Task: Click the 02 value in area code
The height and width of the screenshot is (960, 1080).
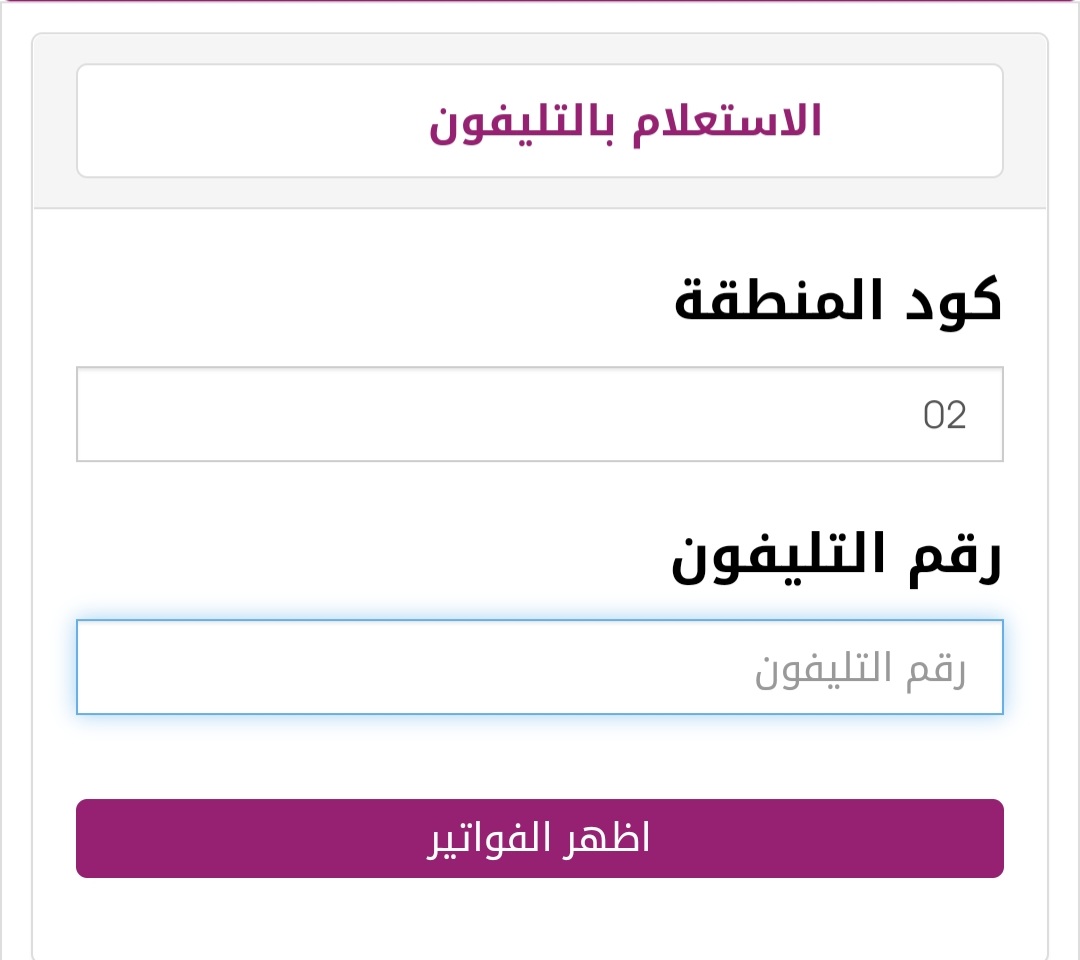Action: [x=944, y=415]
